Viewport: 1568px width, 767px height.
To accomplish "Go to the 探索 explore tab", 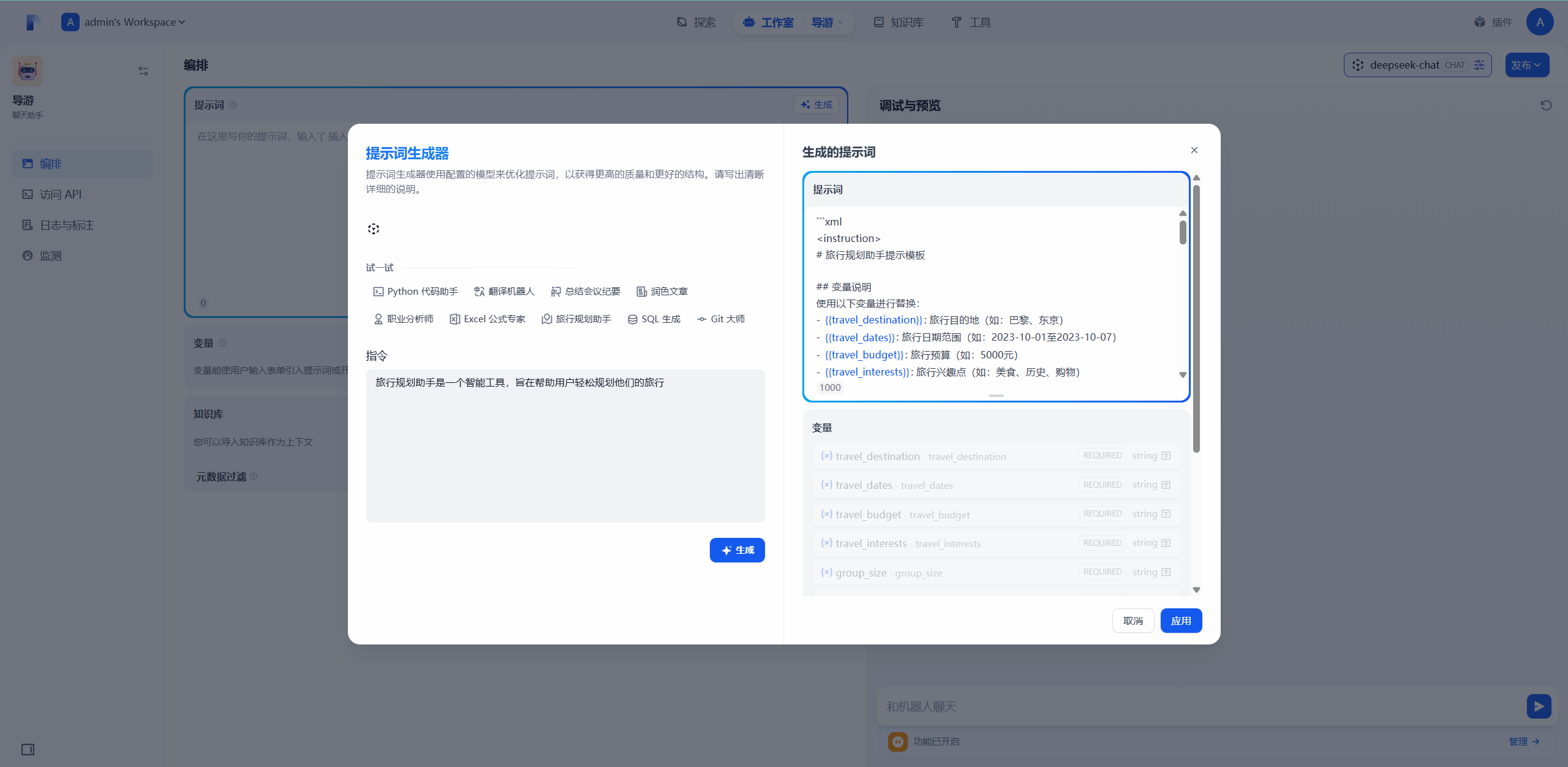I will 696,22.
